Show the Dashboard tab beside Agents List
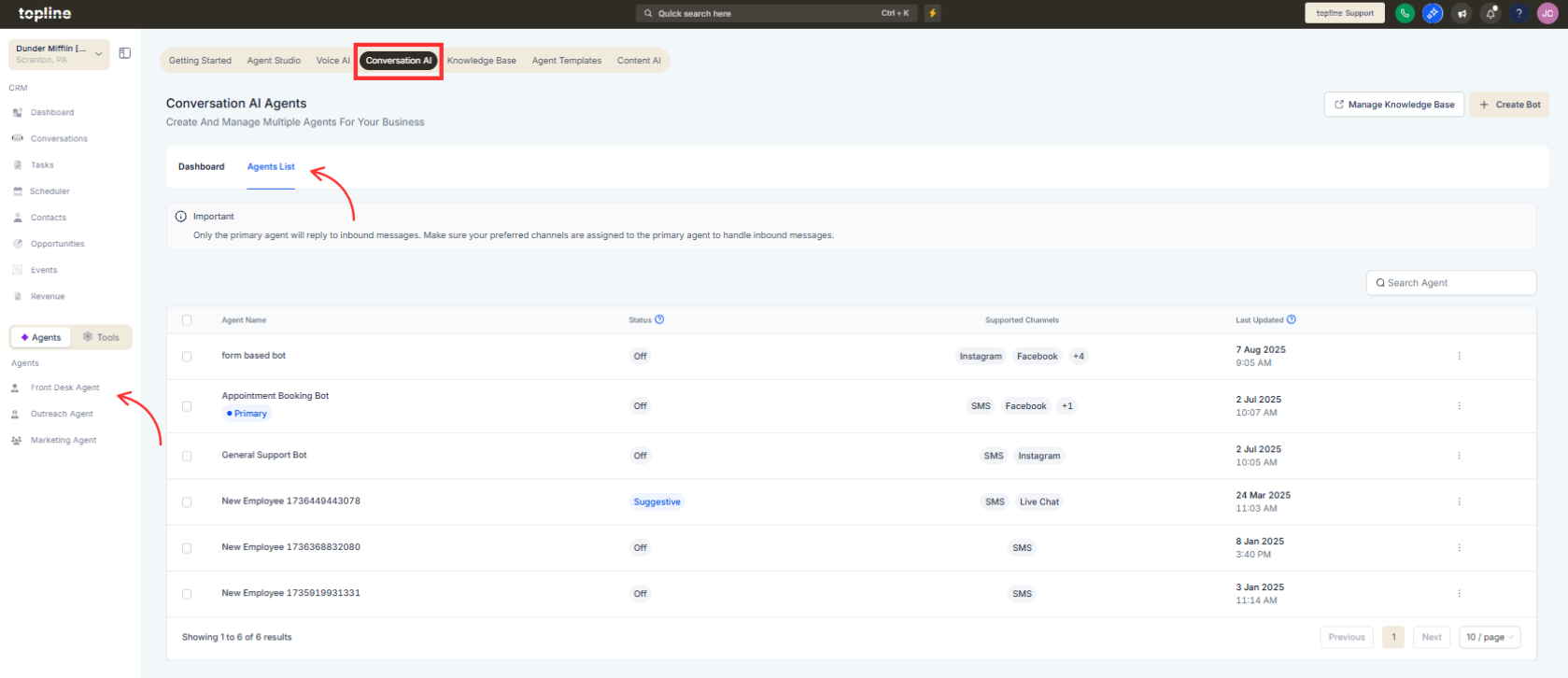 pyautogui.click(x=202, y=166)
